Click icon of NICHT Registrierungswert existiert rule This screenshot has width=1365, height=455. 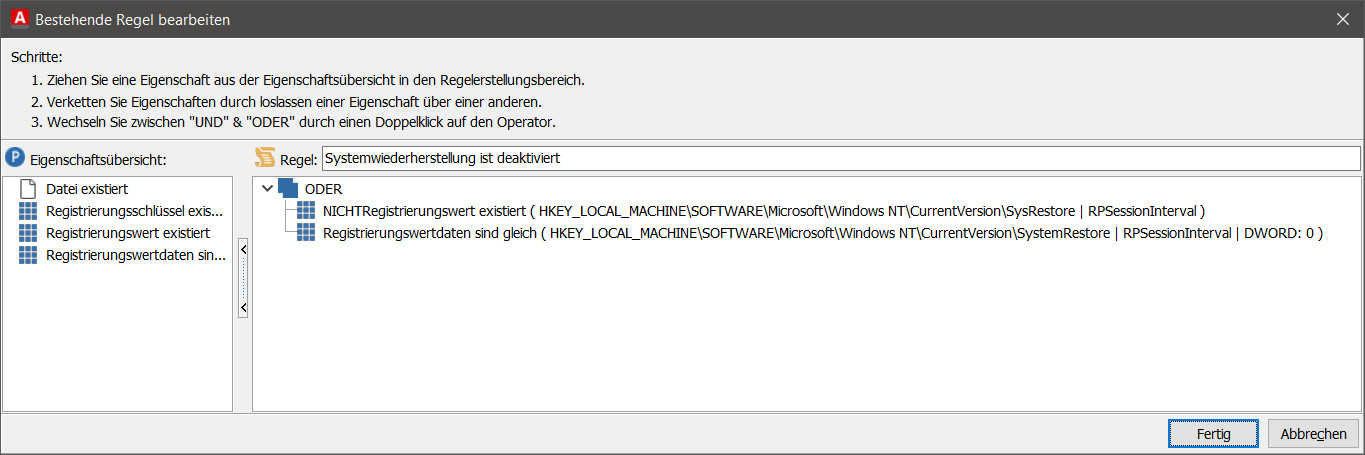(x=306, y=211)
